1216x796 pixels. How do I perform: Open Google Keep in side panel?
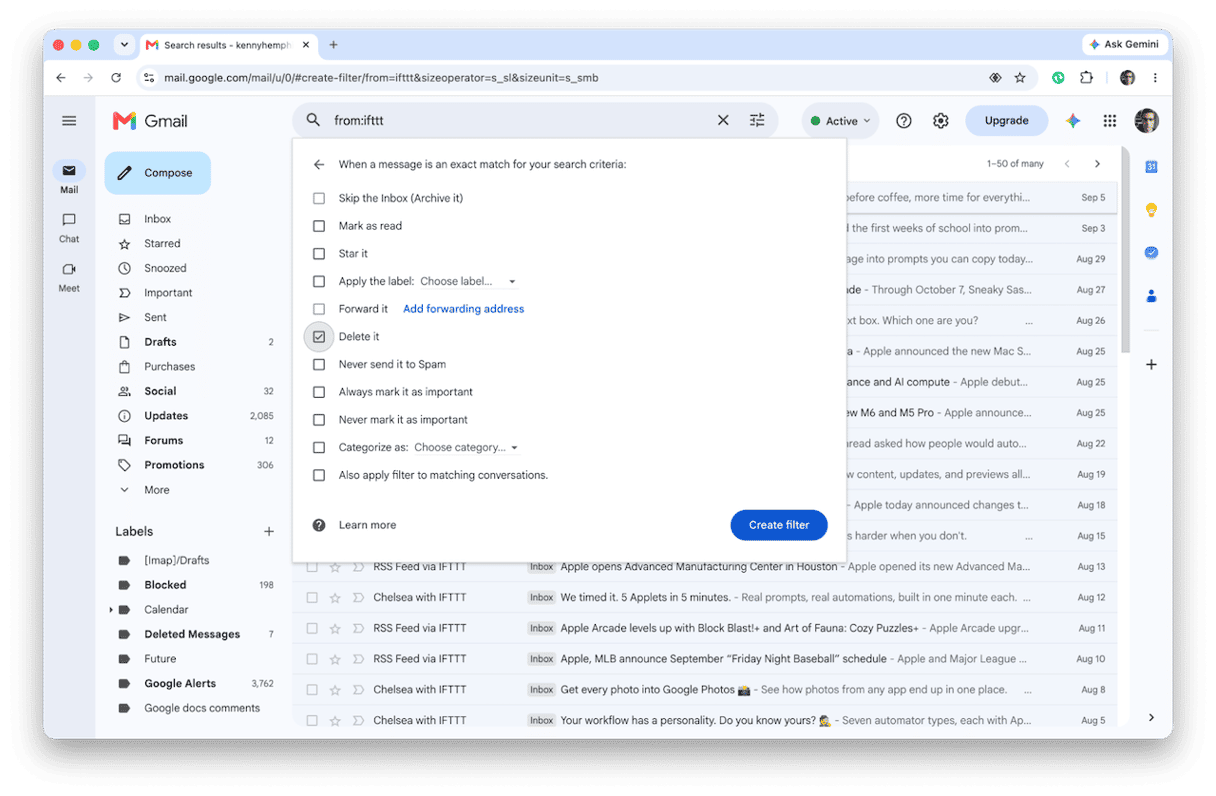tap(1151, 210)
